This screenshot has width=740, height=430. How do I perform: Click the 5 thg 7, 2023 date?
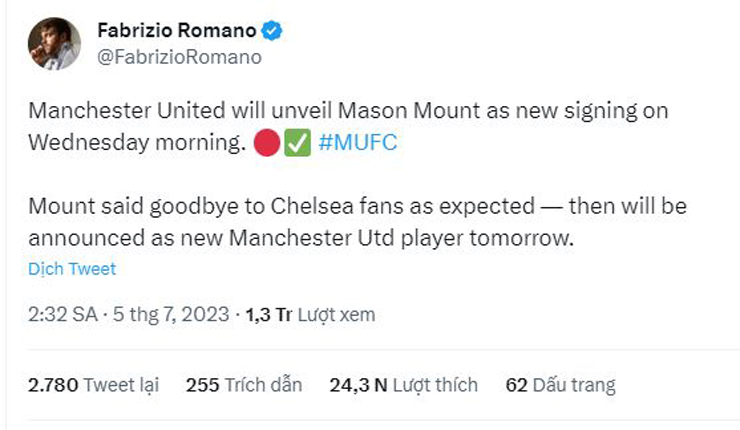(x=170, y=315)
